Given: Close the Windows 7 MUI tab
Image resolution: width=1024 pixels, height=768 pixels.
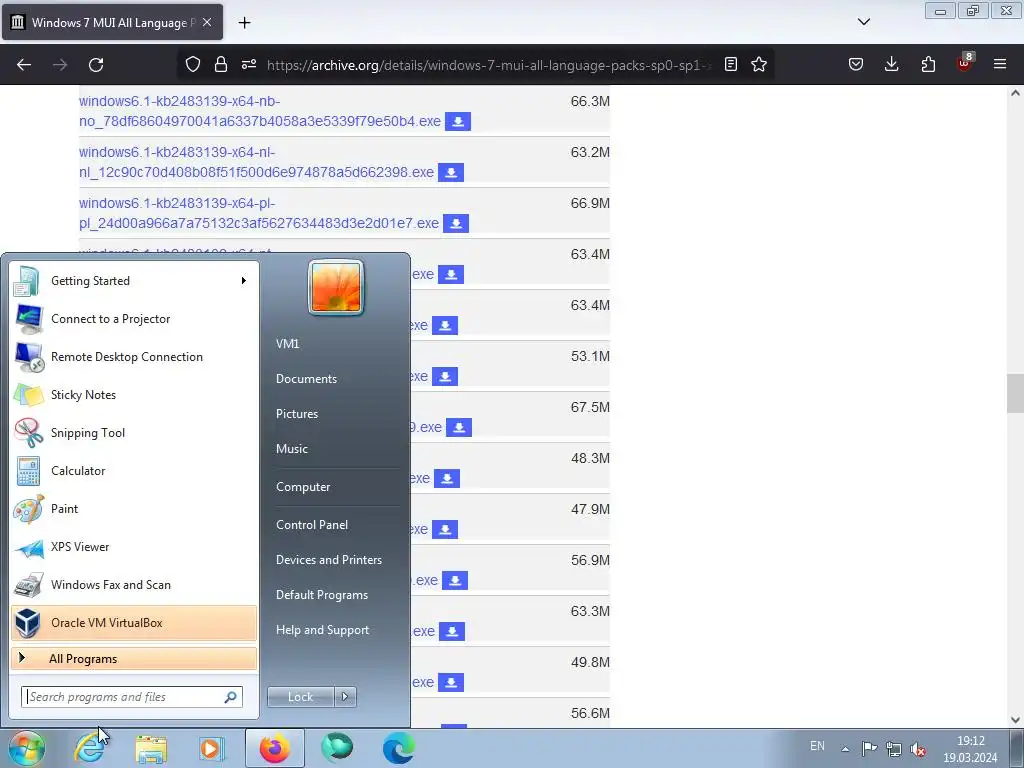Looking at the screenshot, I should [207, 22].
